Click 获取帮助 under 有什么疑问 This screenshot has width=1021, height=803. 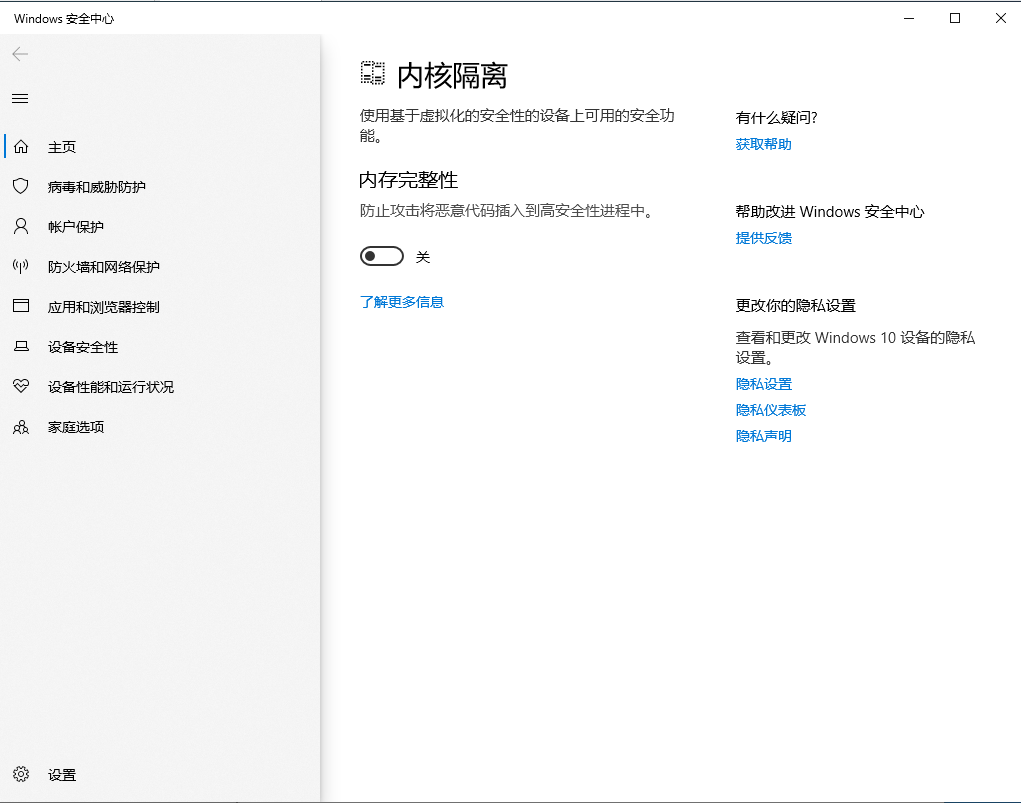[763, 143]
